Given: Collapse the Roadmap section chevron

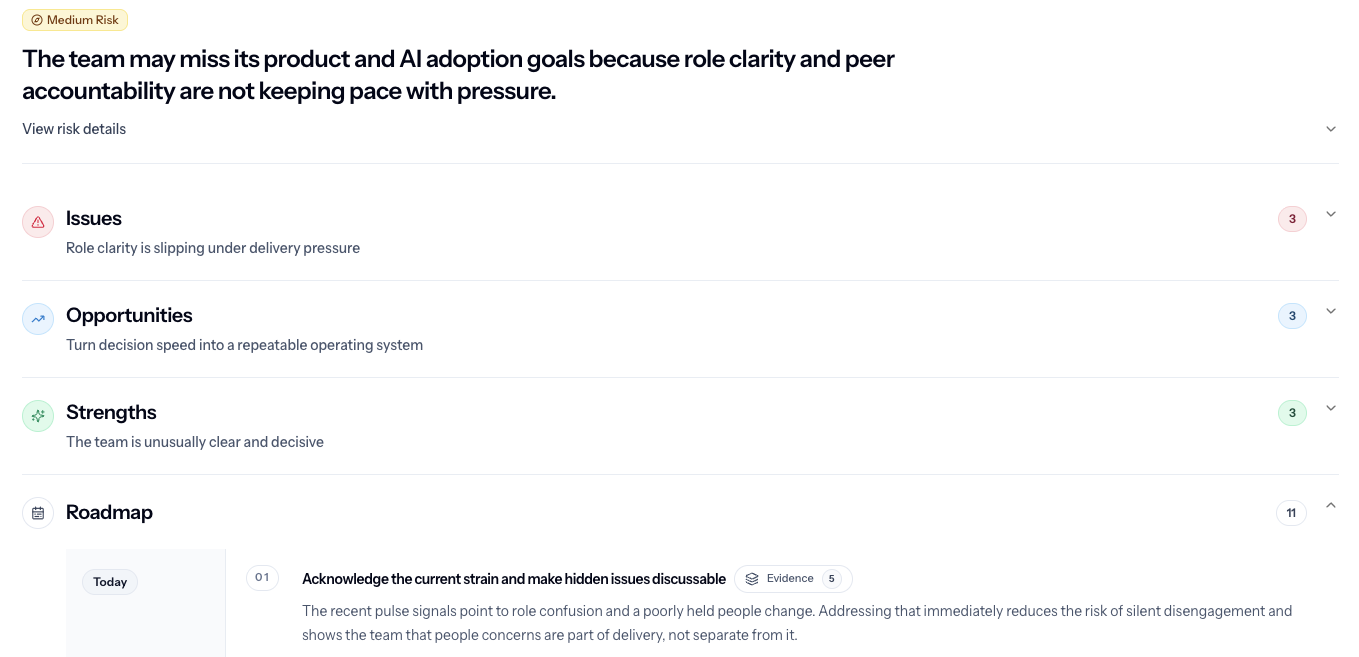Looking at the screenshot, I should (1331, 506).
